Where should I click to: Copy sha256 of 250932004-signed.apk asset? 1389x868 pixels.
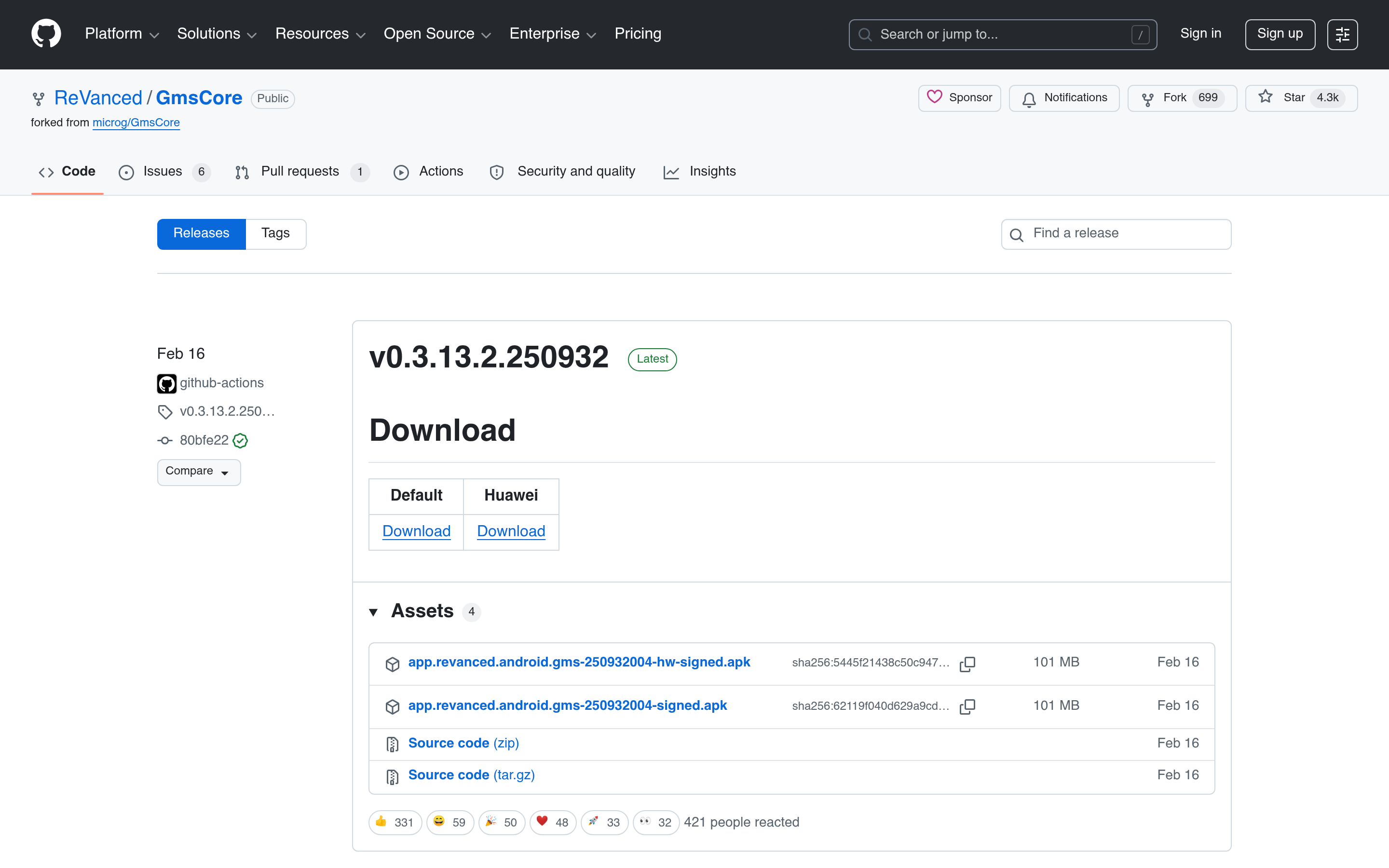coord(967,706)
